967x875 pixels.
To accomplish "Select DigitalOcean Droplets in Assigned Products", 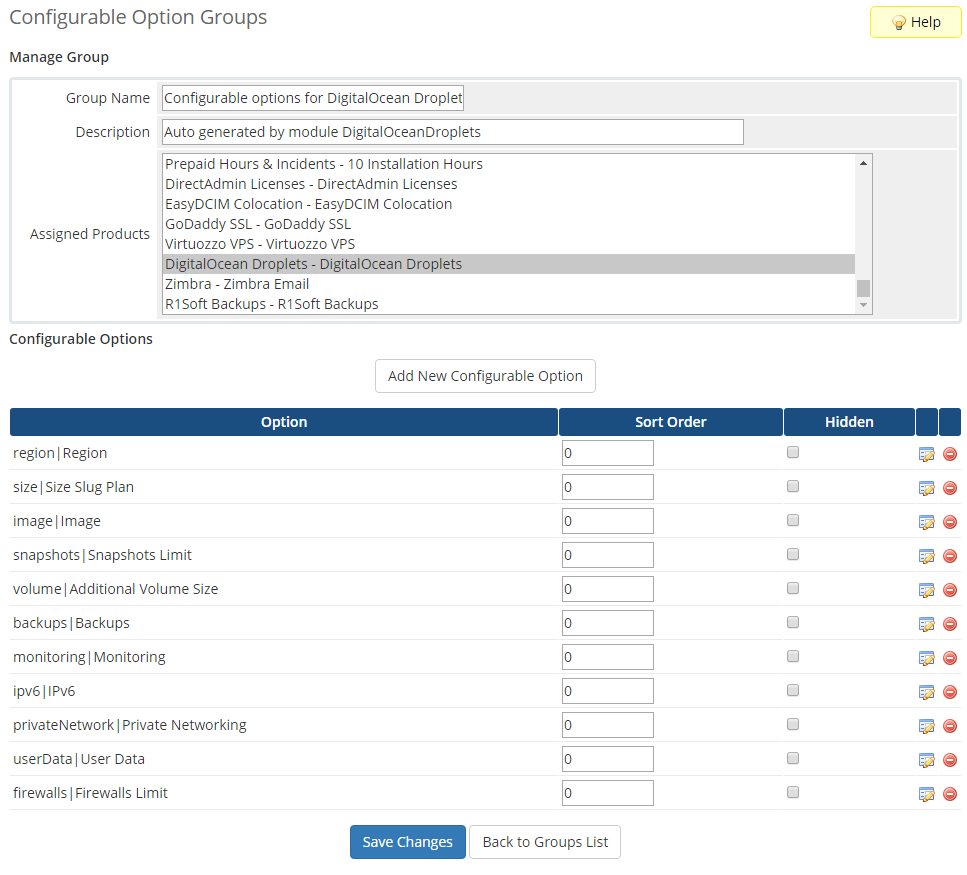I will click(509, 264).
